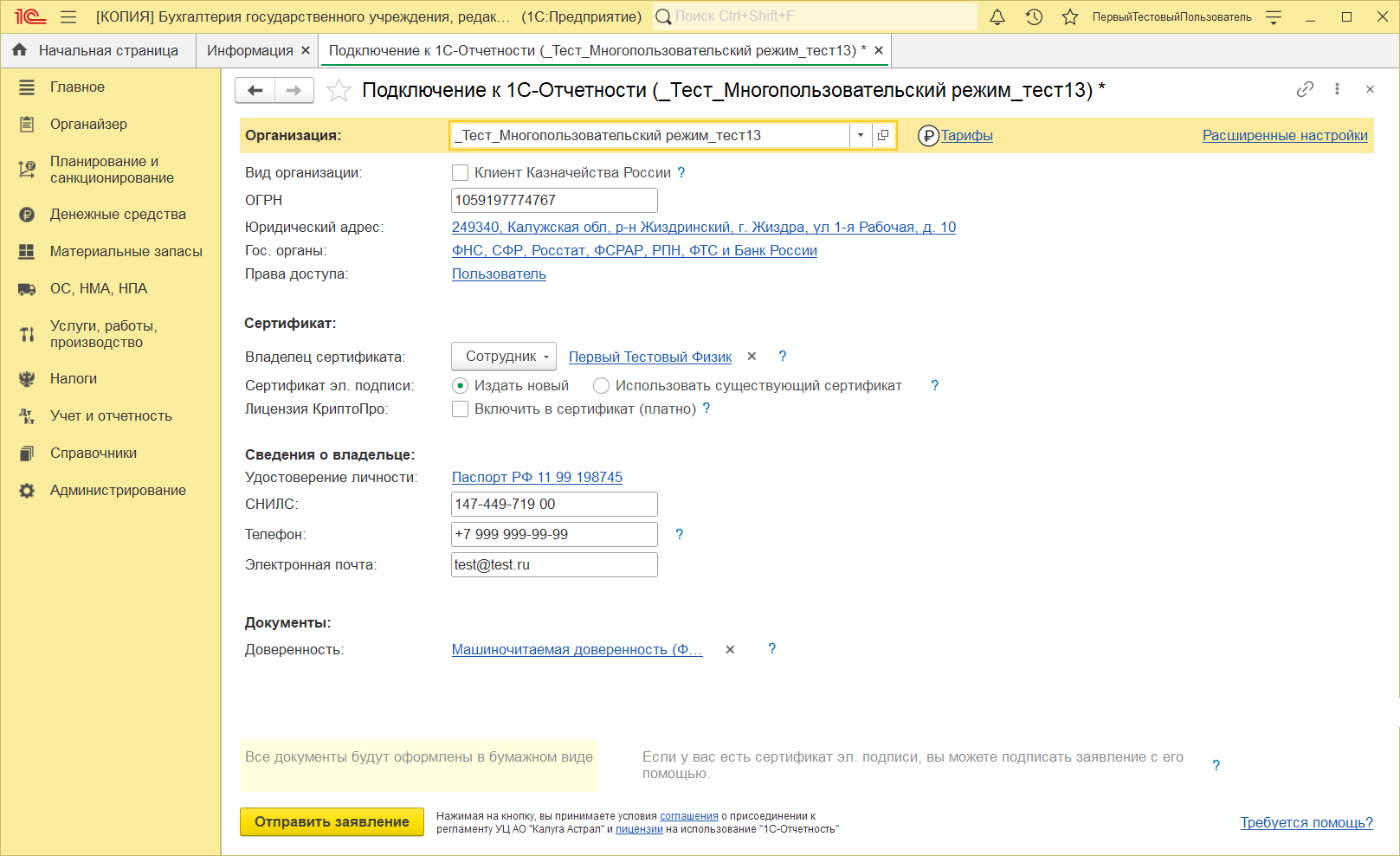Switch to Начальная страница tab
Viewport: 1400px width, 856px height.
[99, 50]
